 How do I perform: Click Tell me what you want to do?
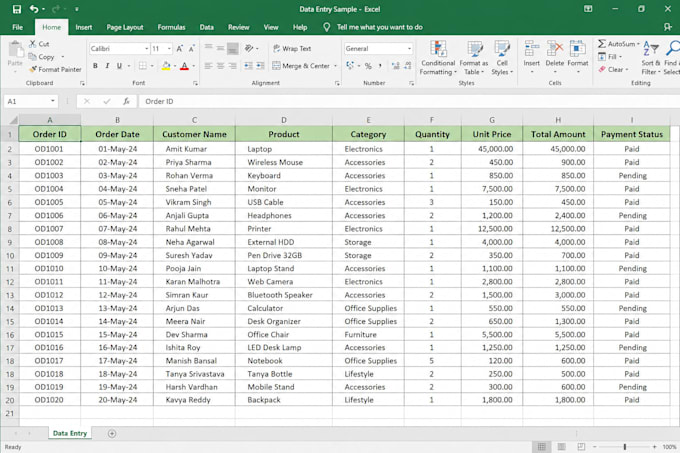[x=379, y=27]
